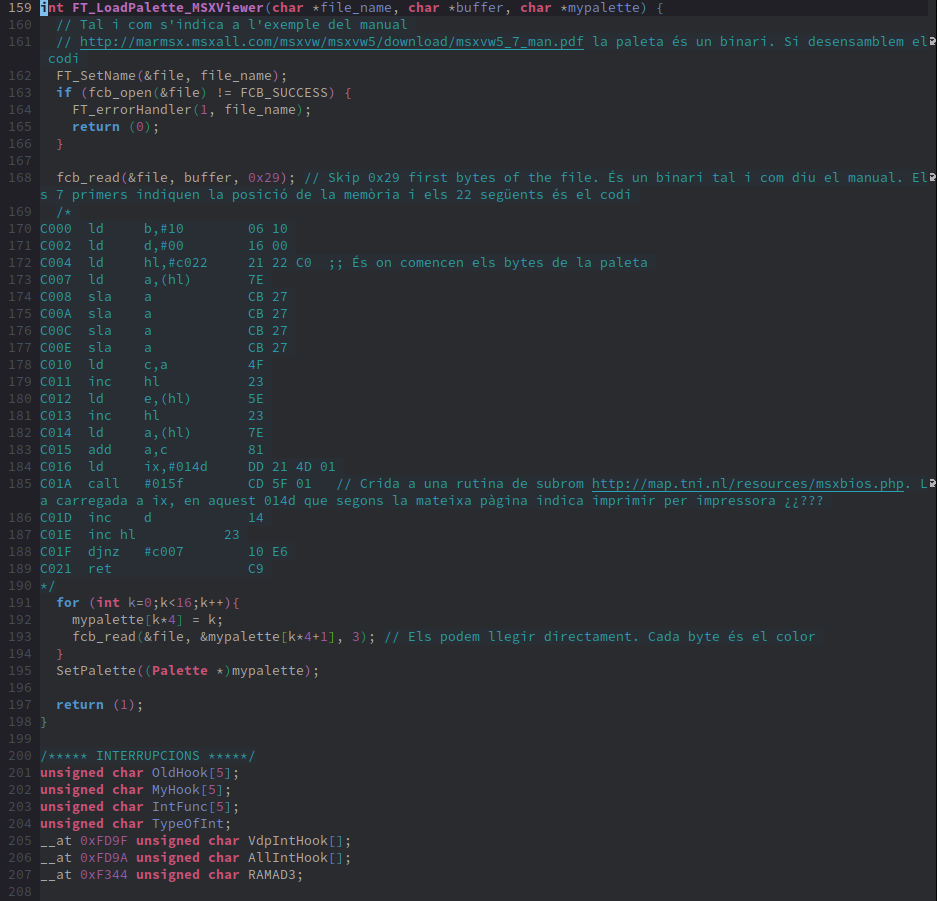Click the C008 sla a instruction
The width and height of the screenshot is (937, 901).
point(164,297)
